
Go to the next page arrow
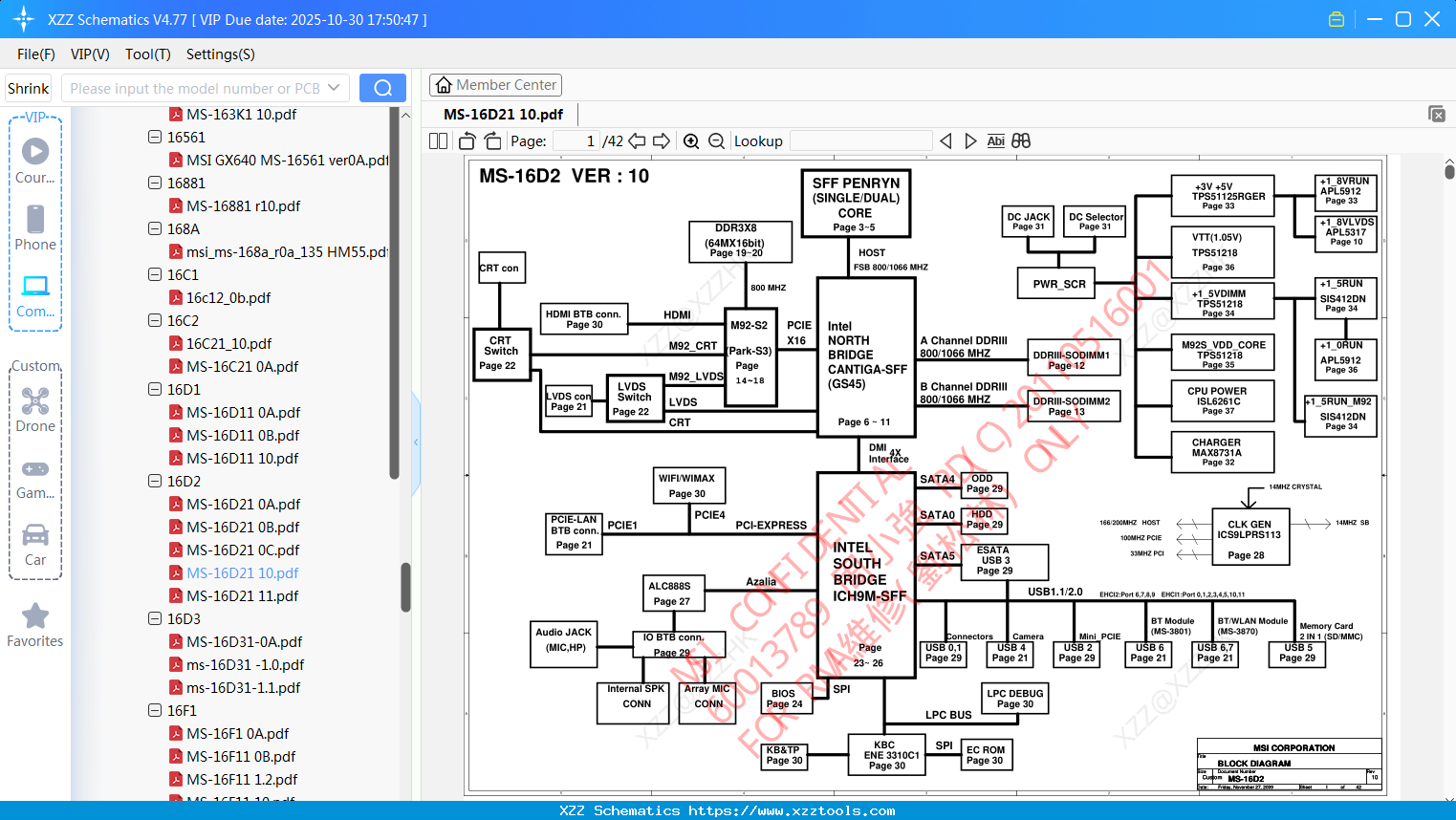[x=662, y=141]
